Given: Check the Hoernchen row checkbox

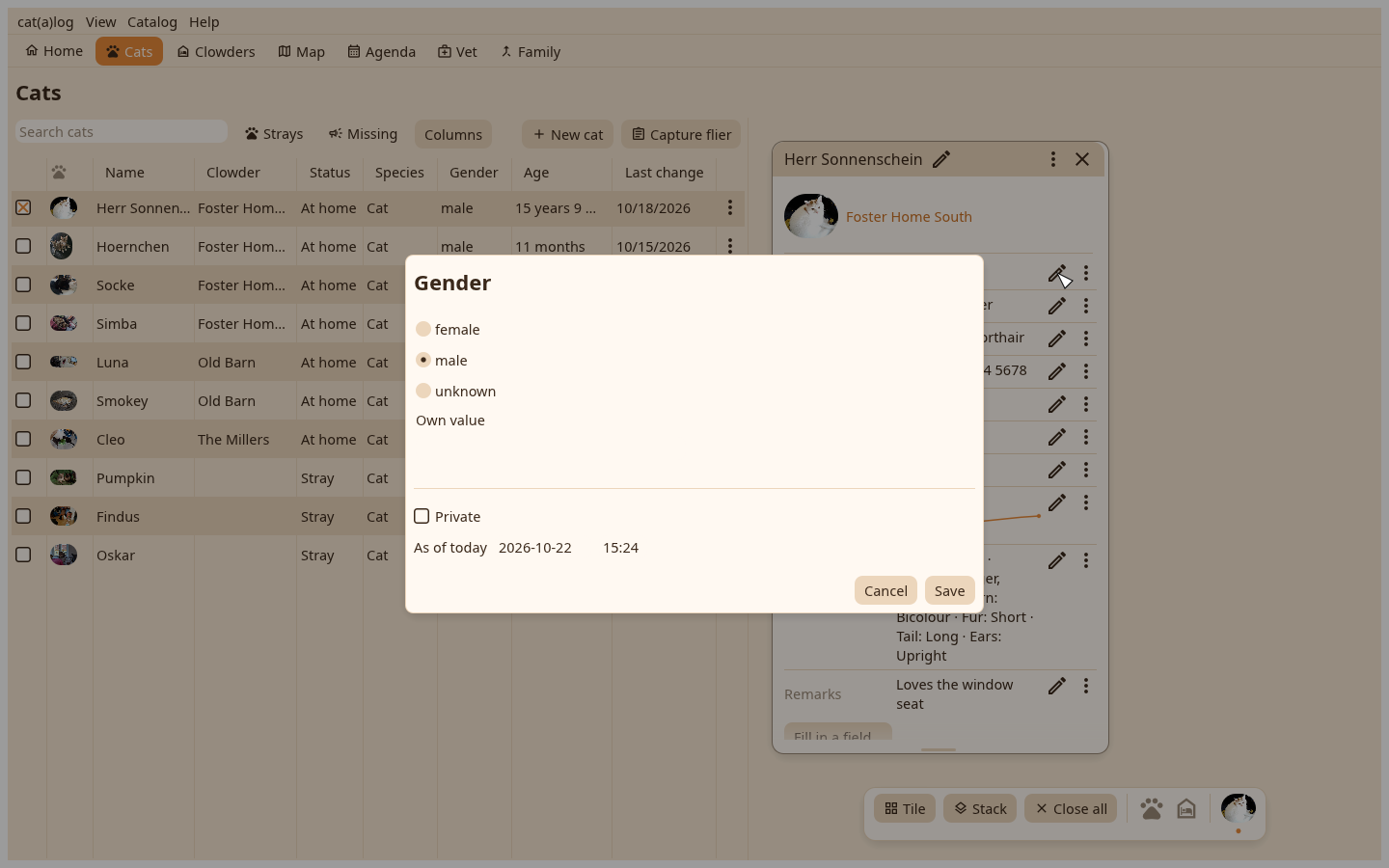Looking at the screenshot, I should 23,246.
